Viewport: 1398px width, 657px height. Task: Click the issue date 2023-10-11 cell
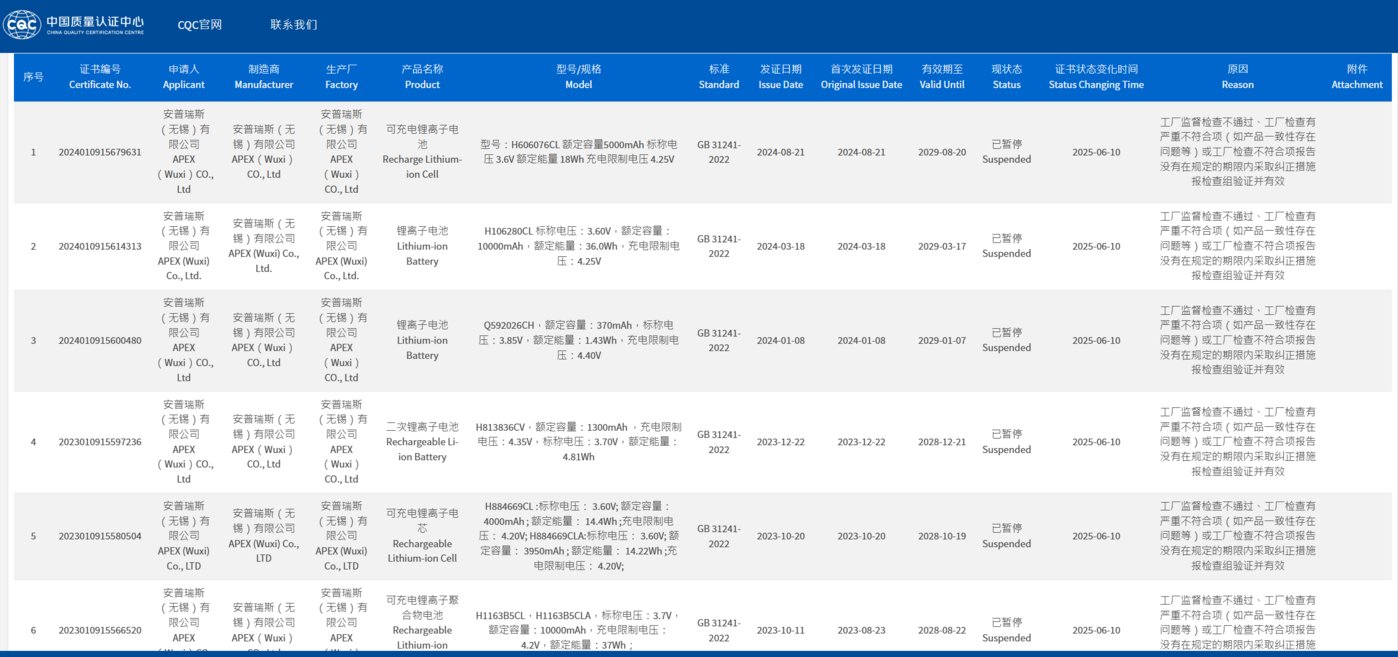(780, 630)
